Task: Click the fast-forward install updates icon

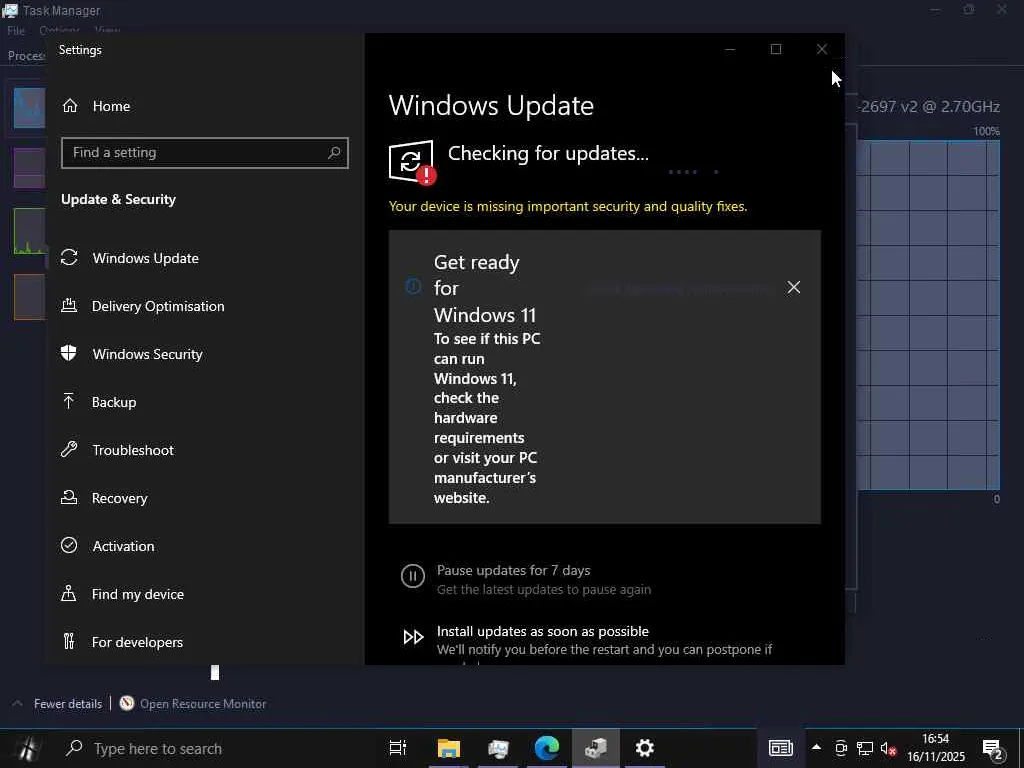Action: [x=413, y=637]
